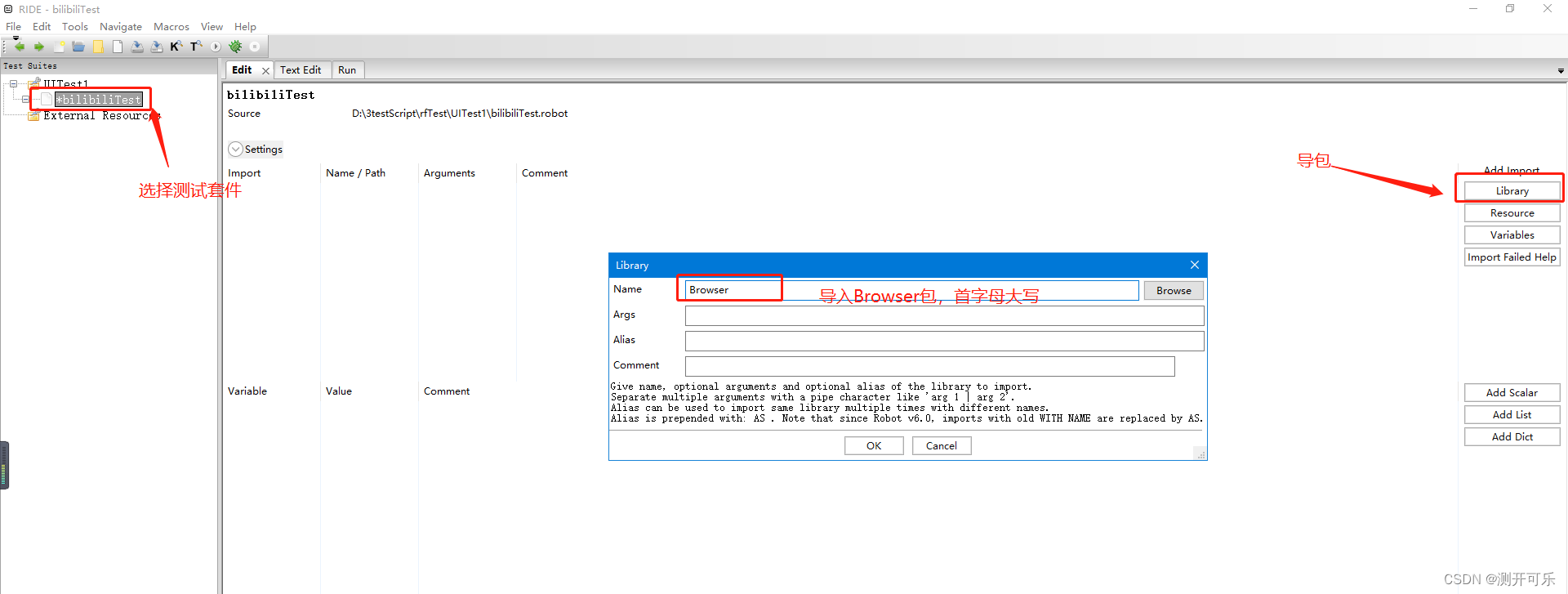Image resolution: width=1568 pixels, height=594 pixels.
Task: Collapse the bilibiliTest tree node
Action: point(25,100)
